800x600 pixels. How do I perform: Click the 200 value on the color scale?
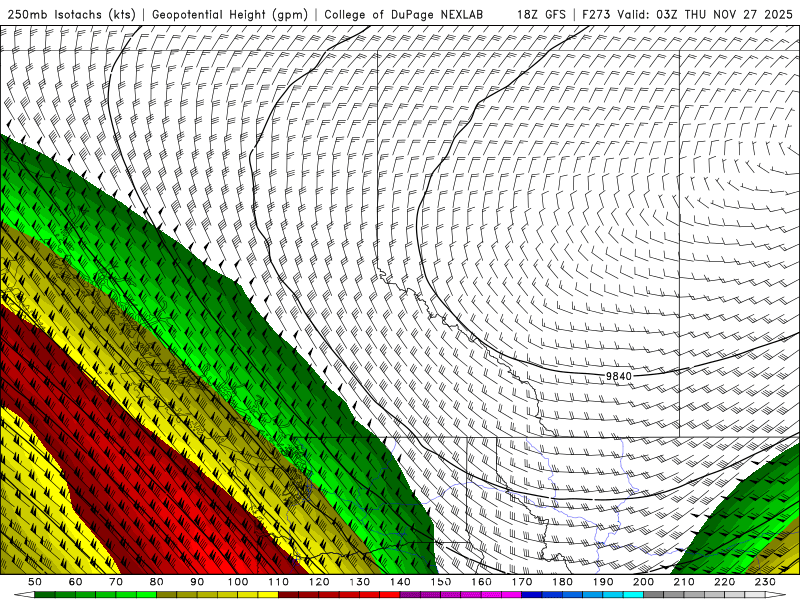pos(643,582)
